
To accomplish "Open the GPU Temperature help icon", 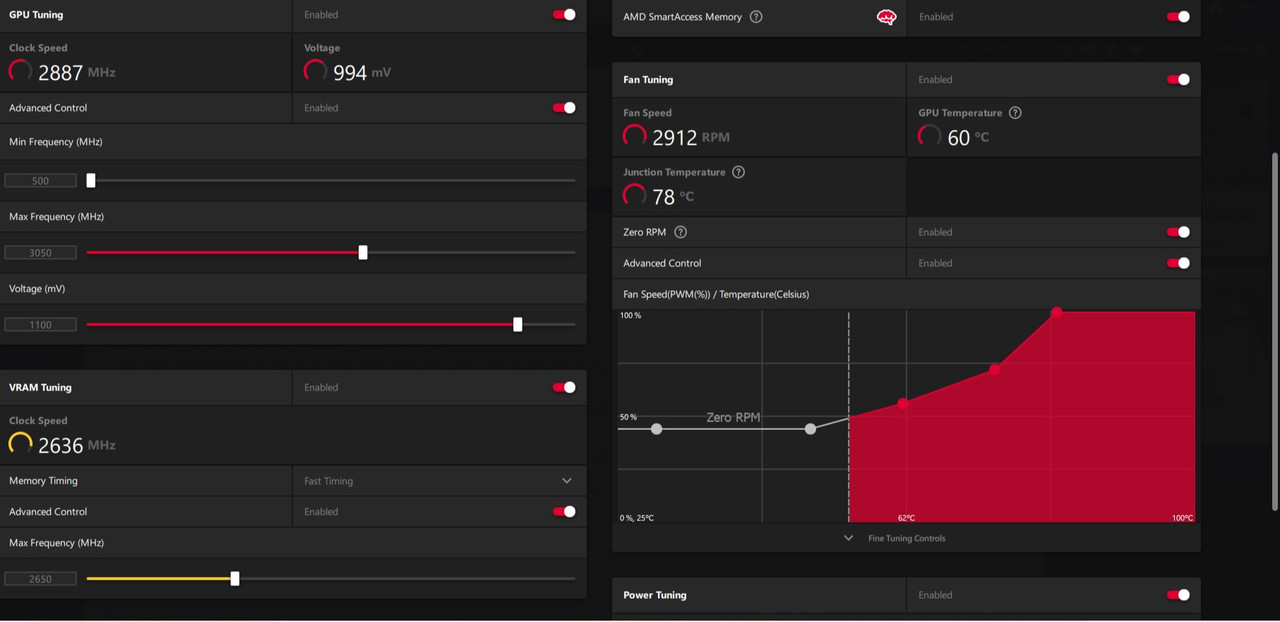I will click(x=1015, y=113).
